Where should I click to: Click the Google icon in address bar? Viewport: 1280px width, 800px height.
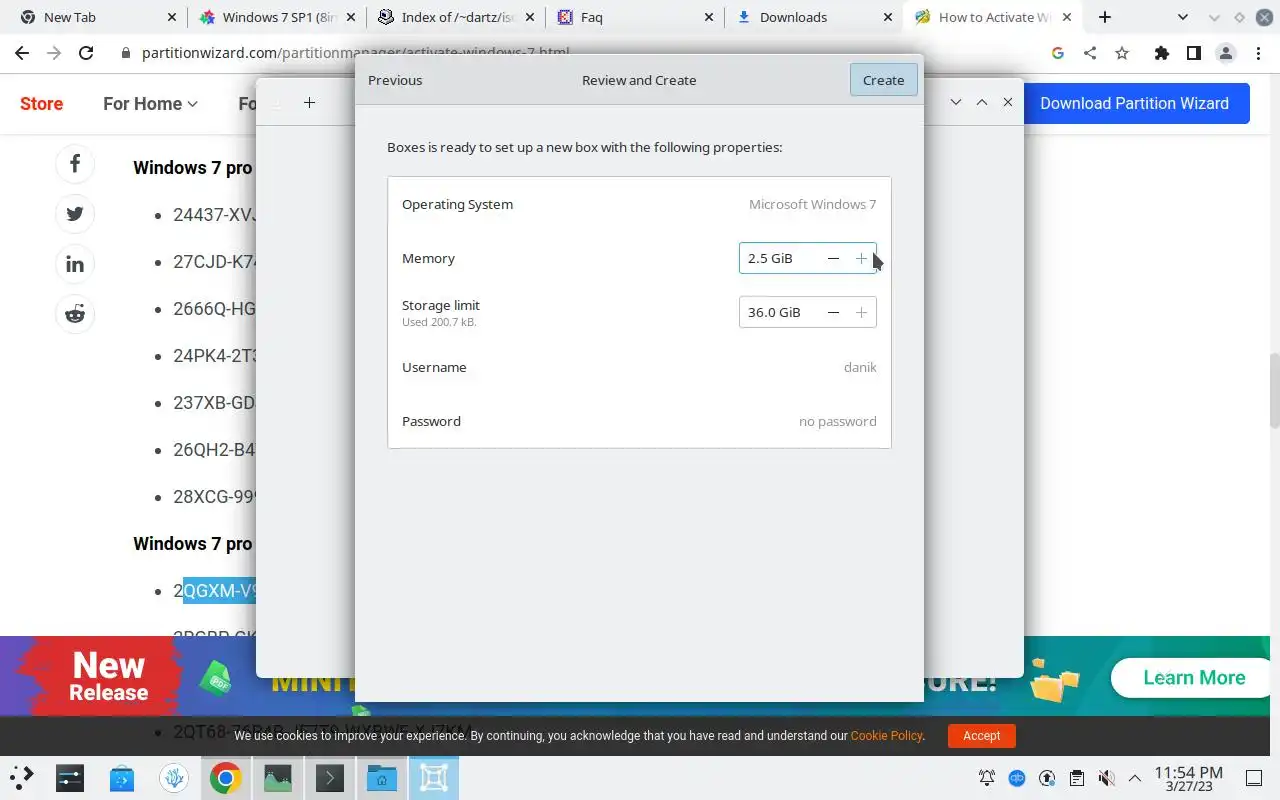click(x=1058, y=53)
